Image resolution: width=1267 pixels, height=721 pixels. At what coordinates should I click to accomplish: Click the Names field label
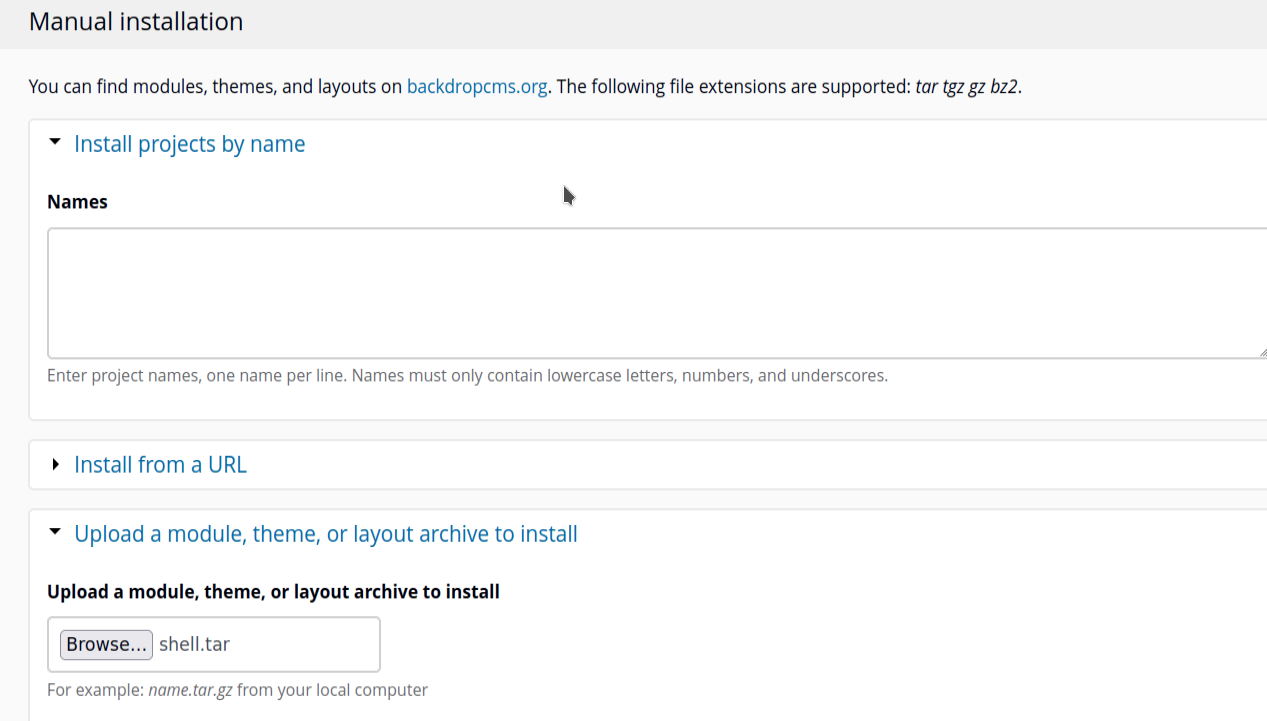click(77, 202)
